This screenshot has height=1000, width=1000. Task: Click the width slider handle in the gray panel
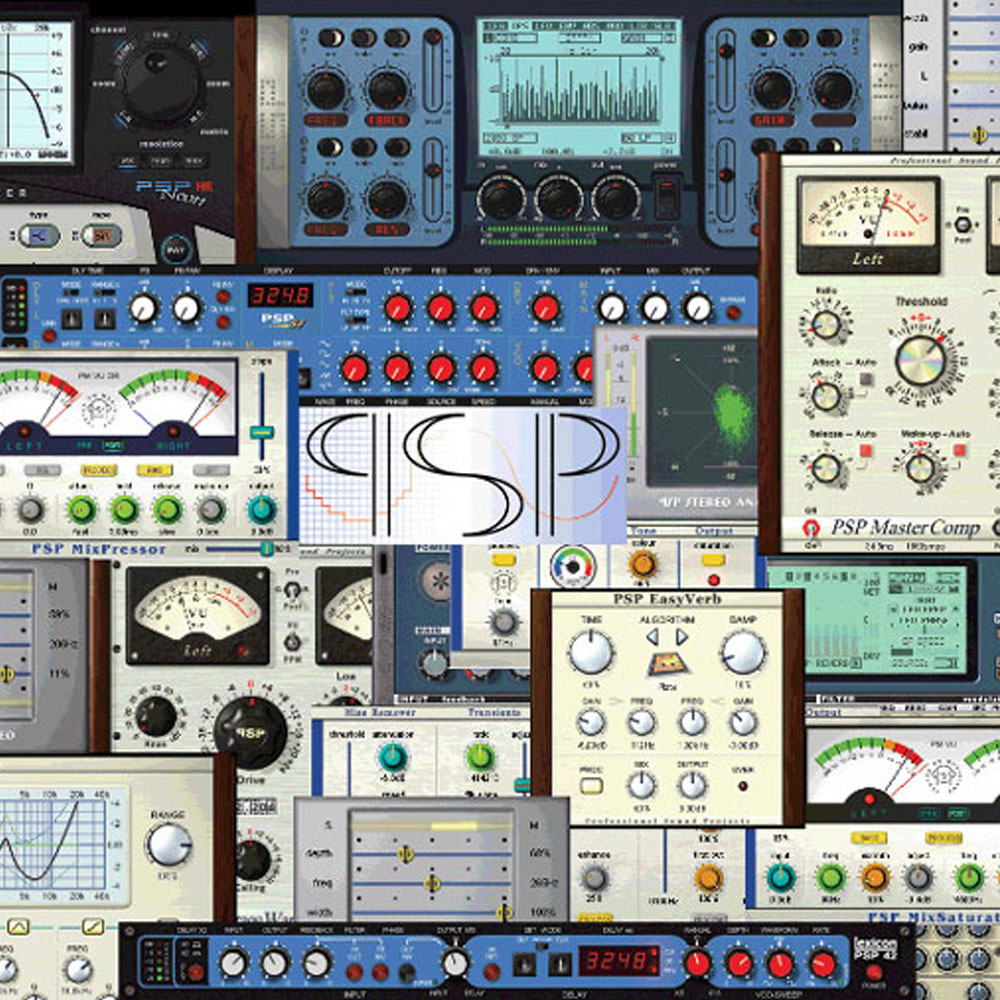[504, 912]
